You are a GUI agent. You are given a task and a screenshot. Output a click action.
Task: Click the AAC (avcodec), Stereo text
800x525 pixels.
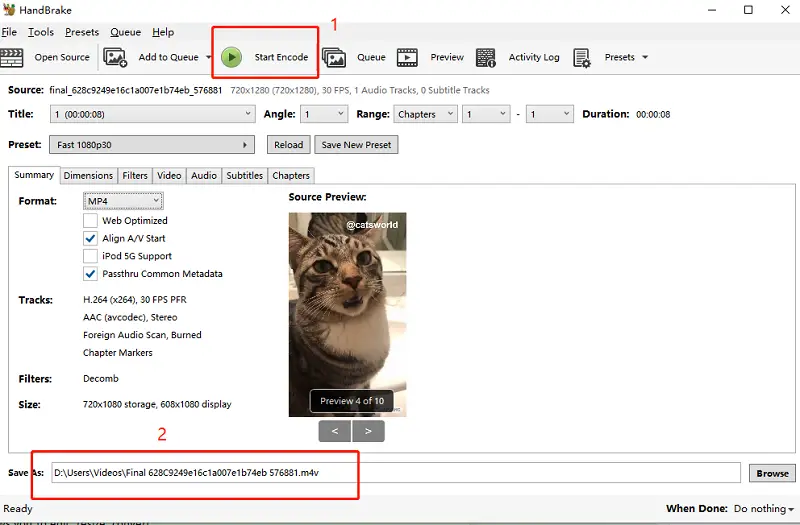click(130, 317)
